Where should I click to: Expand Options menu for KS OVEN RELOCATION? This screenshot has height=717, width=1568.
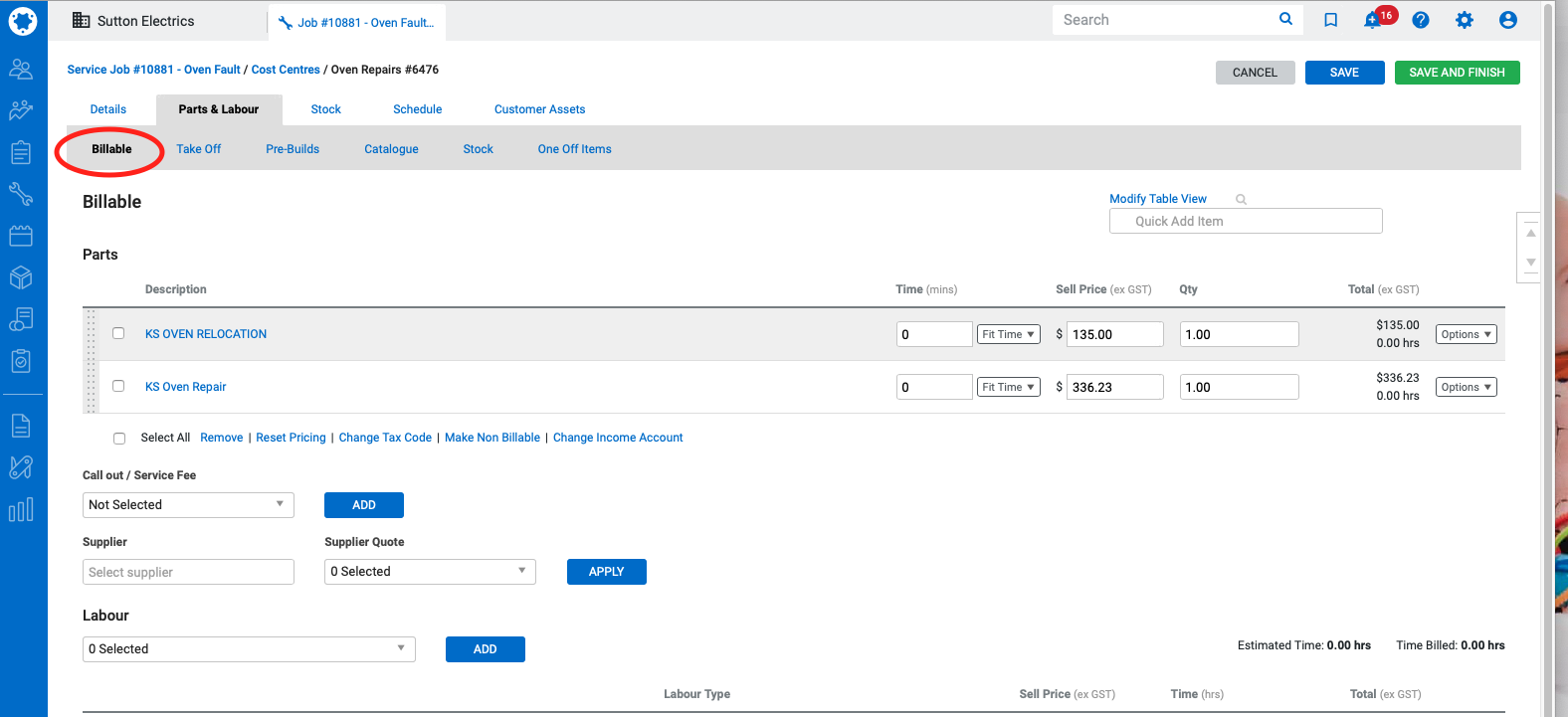(1466, 334)
